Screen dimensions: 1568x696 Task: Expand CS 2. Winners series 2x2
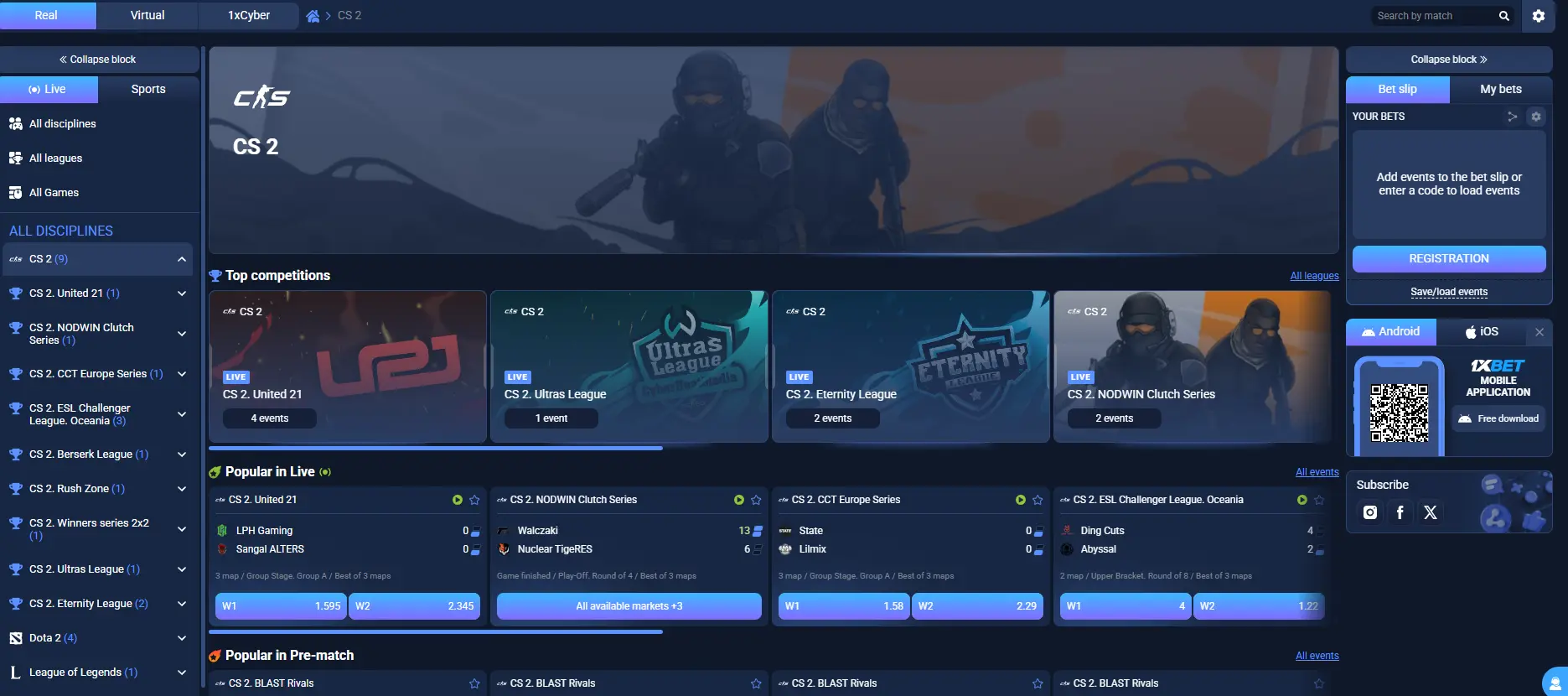tap(182, 529)
